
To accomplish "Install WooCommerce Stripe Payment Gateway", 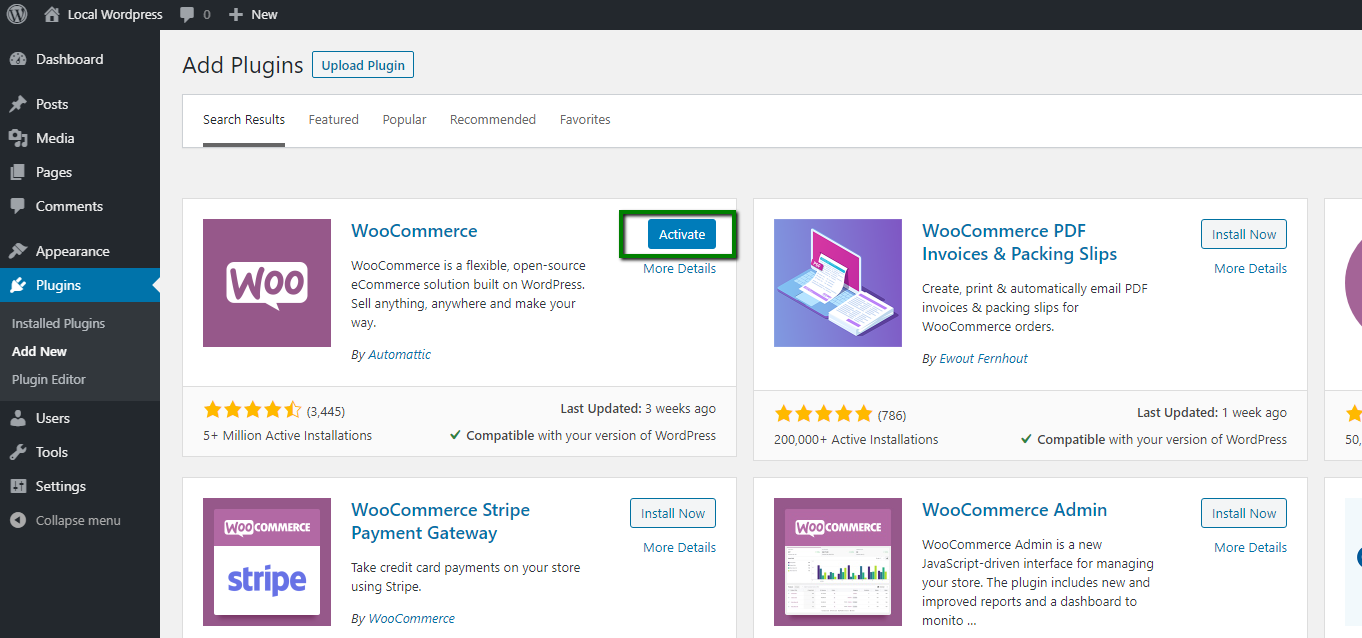I will (673, 513).
